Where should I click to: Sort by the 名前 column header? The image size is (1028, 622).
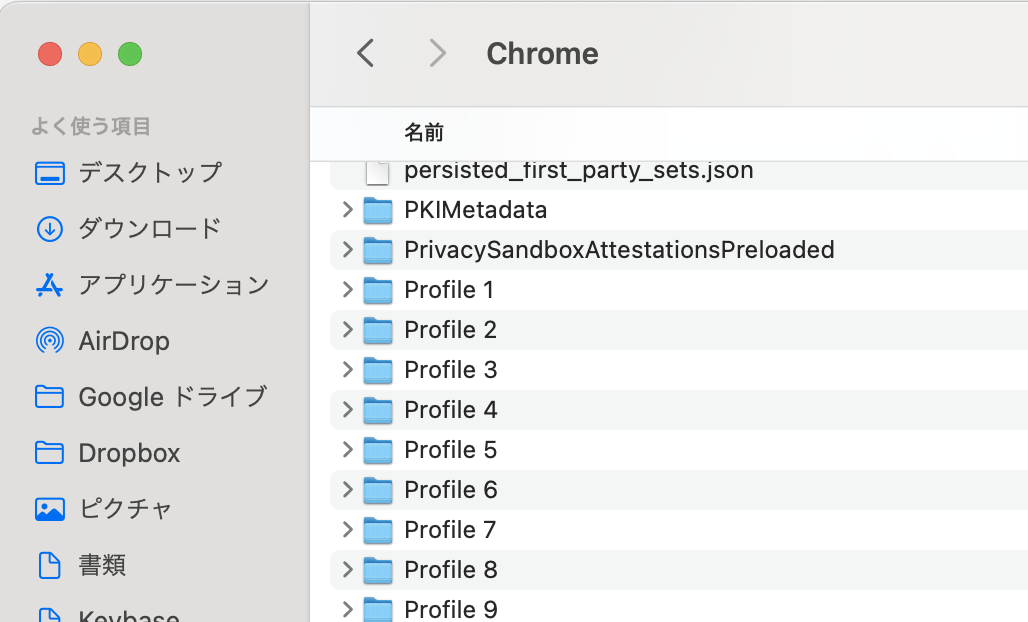(424, 132)
